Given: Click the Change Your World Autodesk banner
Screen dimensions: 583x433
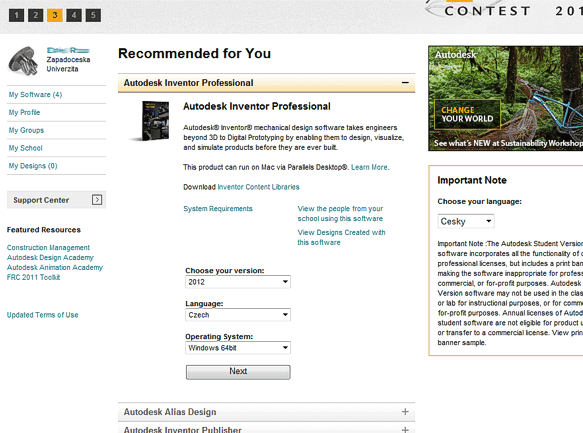Looking at the screenshot, I should 506,98.
